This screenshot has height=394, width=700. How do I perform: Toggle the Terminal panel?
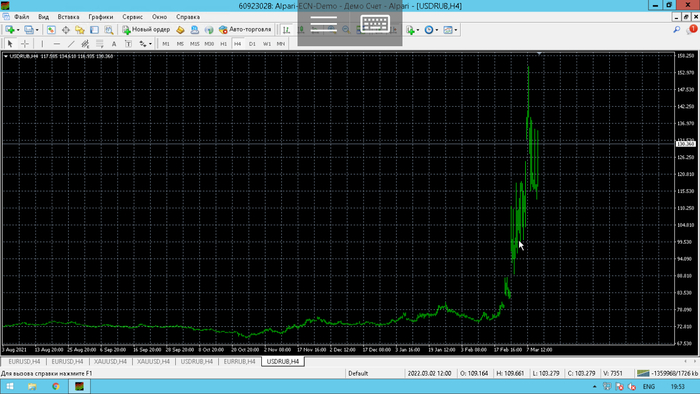(94, 30)
